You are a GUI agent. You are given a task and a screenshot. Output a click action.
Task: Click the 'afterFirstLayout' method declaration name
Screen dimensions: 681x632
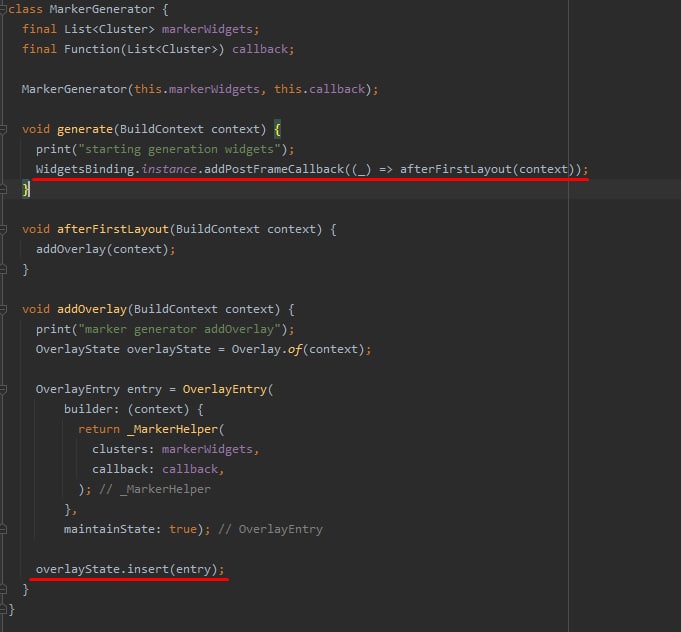pyautogui.click(x=112, y=229)
